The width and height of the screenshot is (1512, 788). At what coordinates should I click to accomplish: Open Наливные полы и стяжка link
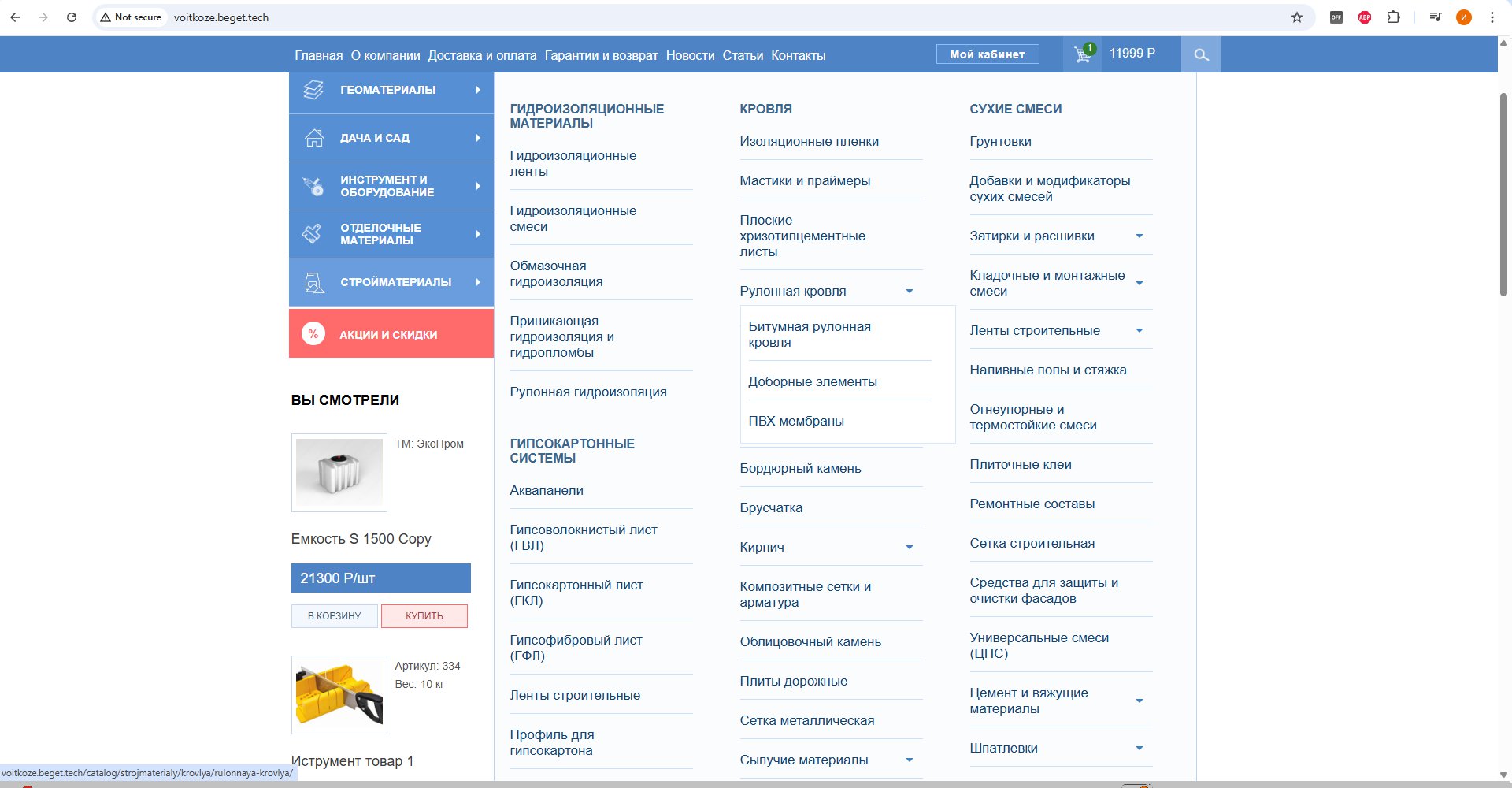tap(1048, 370)
